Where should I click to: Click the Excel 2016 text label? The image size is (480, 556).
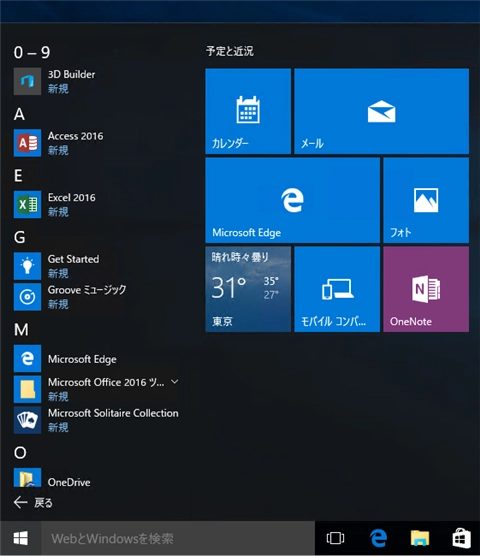pos(72,198)
